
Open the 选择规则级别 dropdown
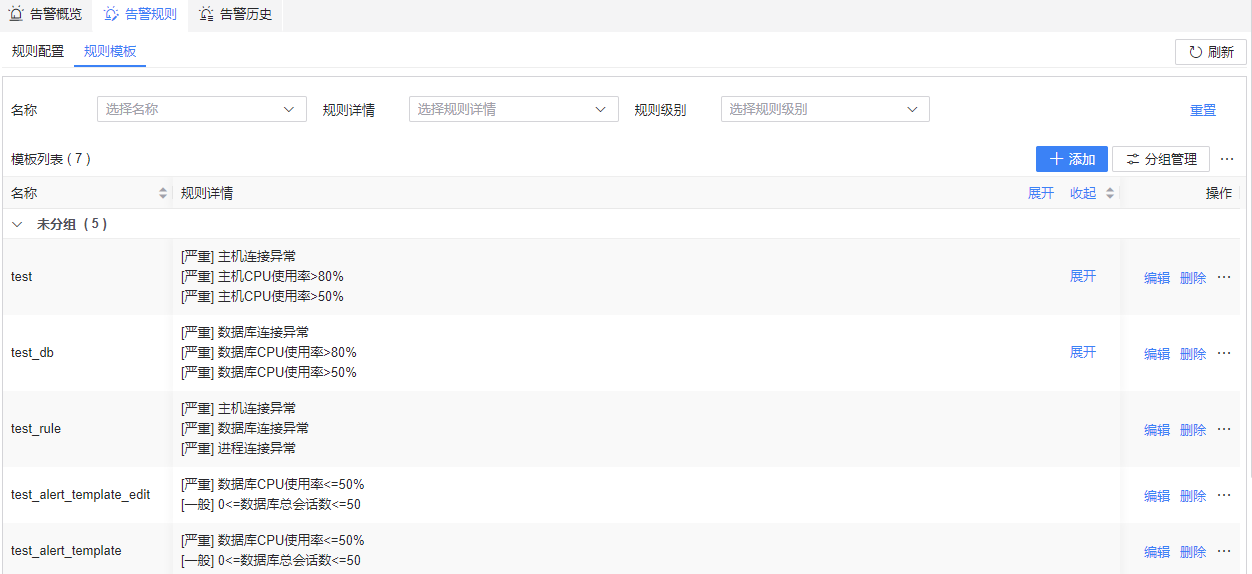(x=825, y=109)
